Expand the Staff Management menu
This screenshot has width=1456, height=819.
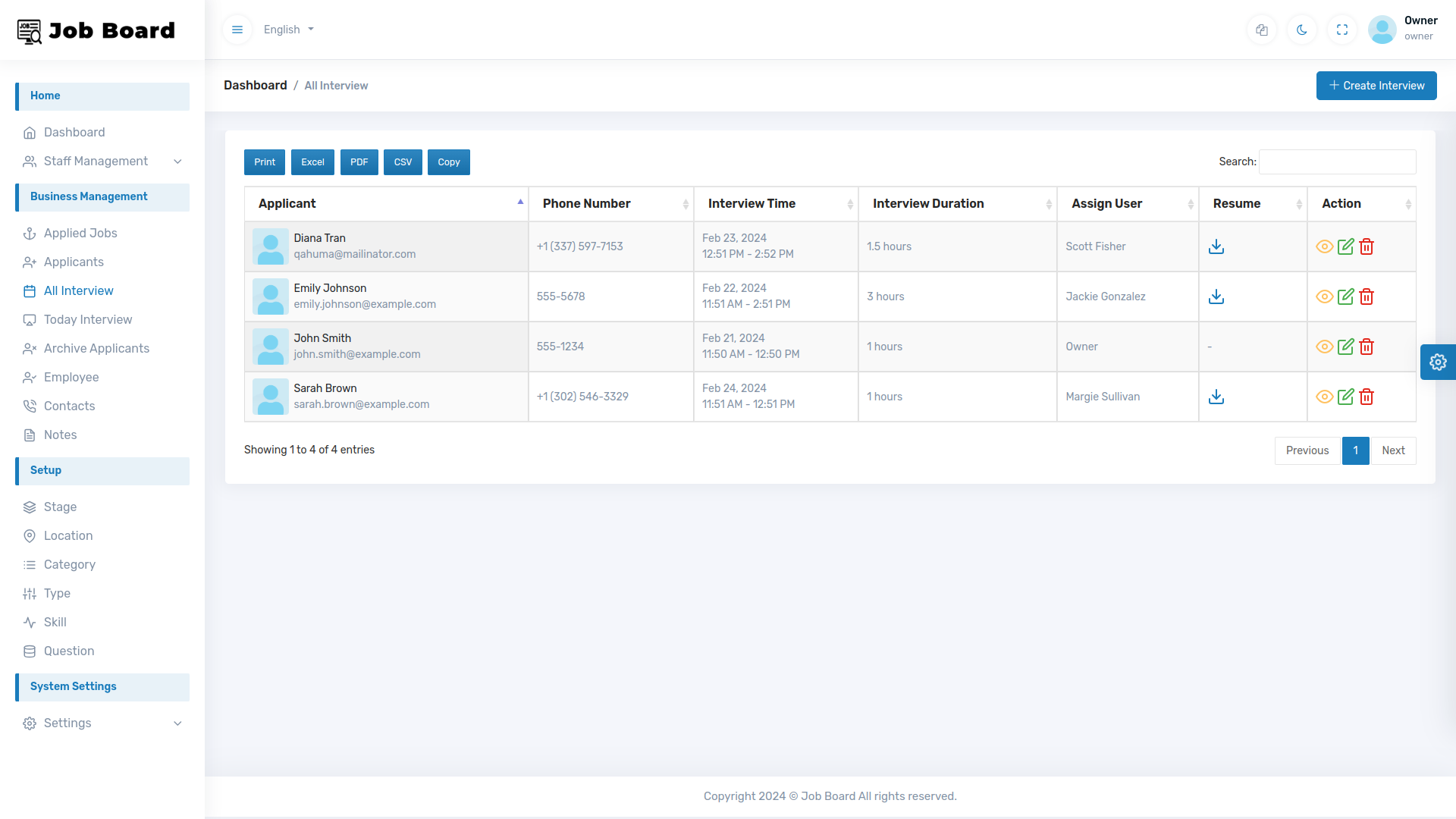[96, 161]
